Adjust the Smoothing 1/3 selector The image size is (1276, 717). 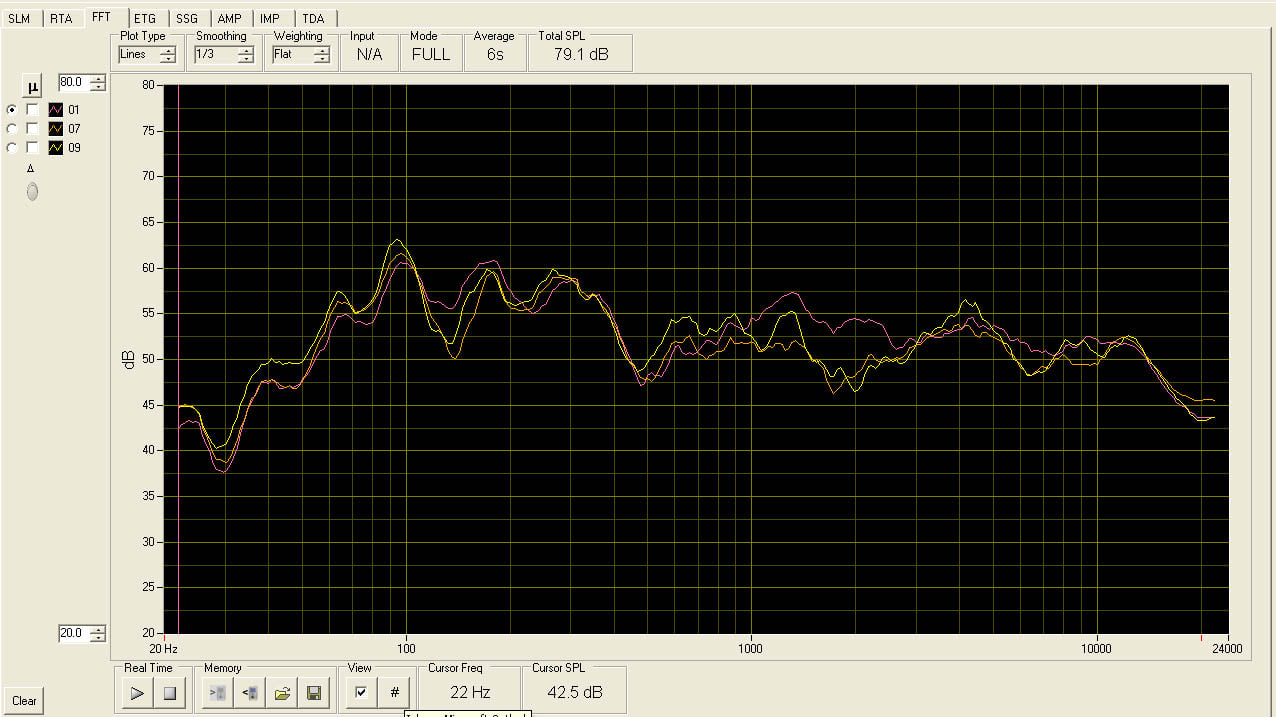[245, 55]
